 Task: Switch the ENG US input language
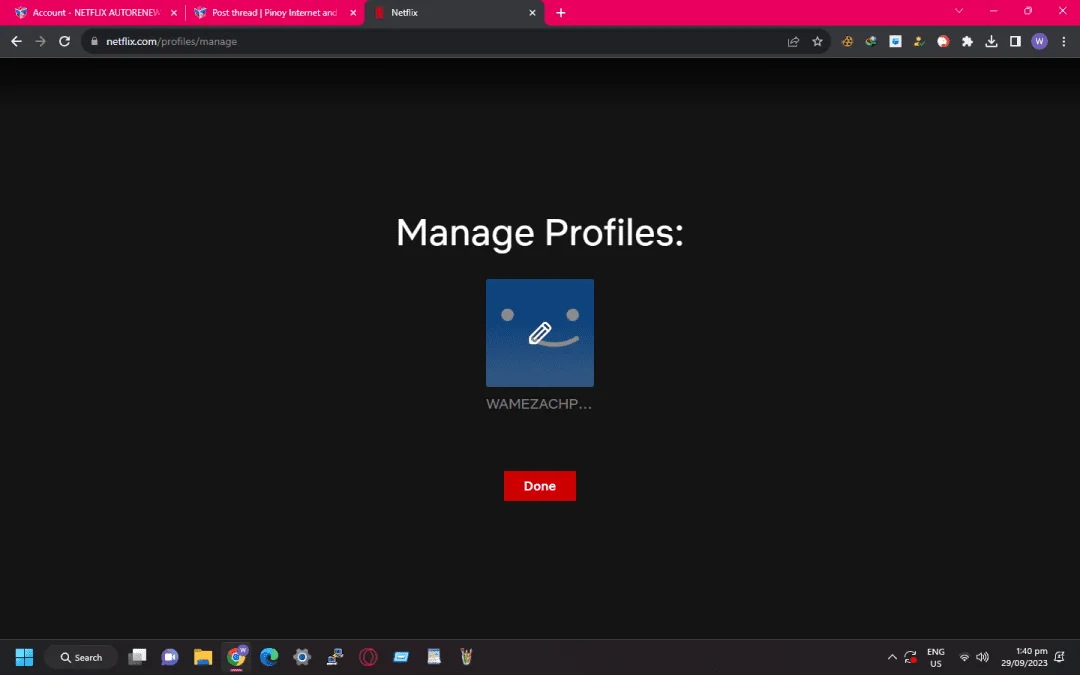click(x=935, y=657)
